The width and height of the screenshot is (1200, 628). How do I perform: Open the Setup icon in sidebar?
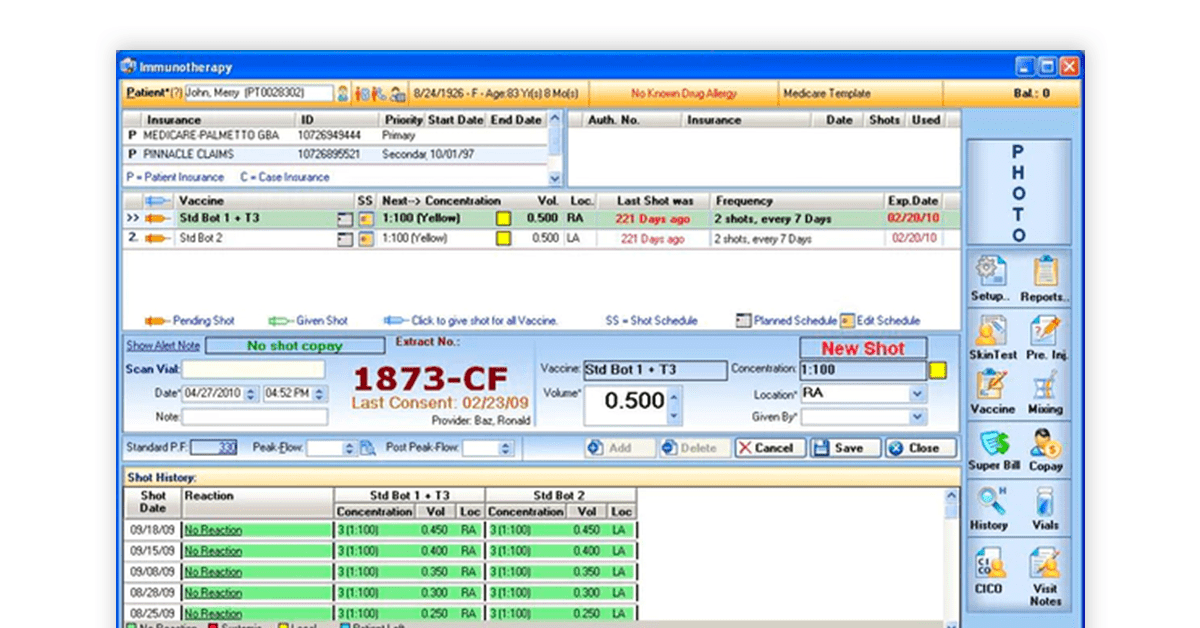pos(990,278)
